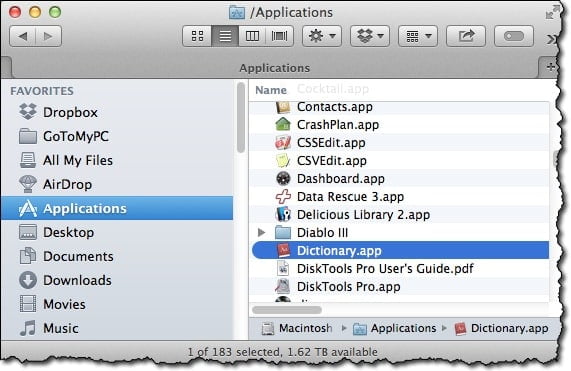Open the Dropbox toolbar dropdown
Screen dimensions: 571x371
[x=370, y=36]
